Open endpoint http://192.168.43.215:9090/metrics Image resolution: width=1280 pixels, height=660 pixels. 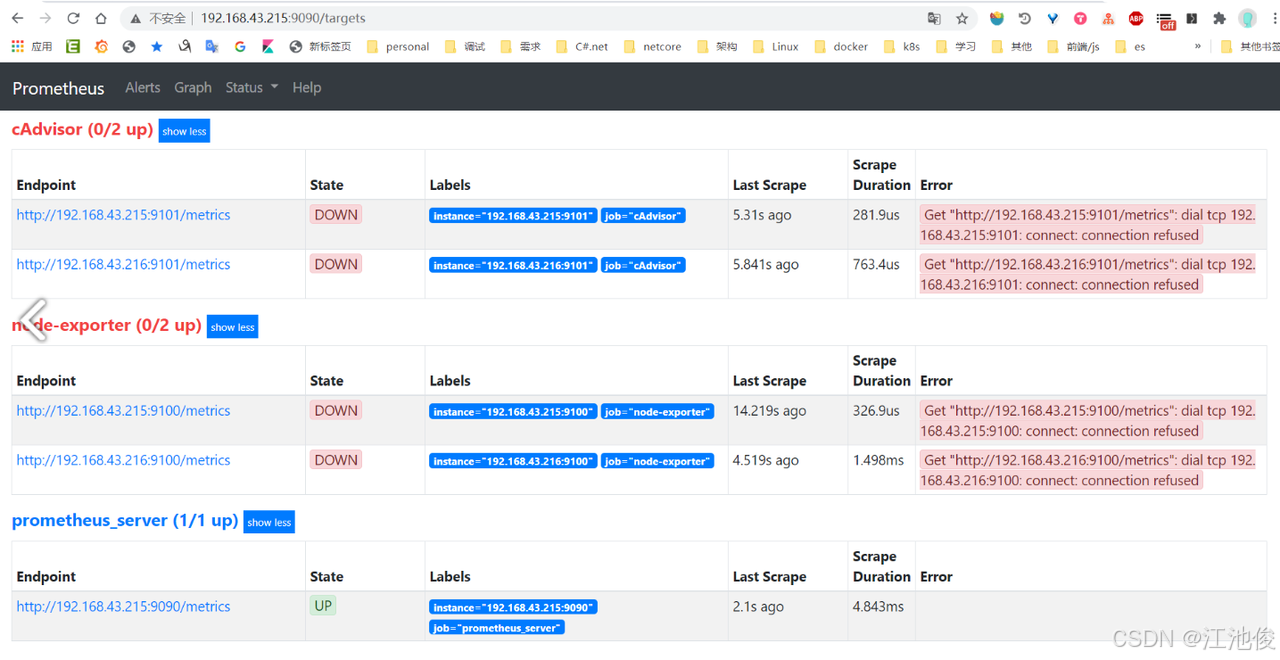click(x=123, y=607)
